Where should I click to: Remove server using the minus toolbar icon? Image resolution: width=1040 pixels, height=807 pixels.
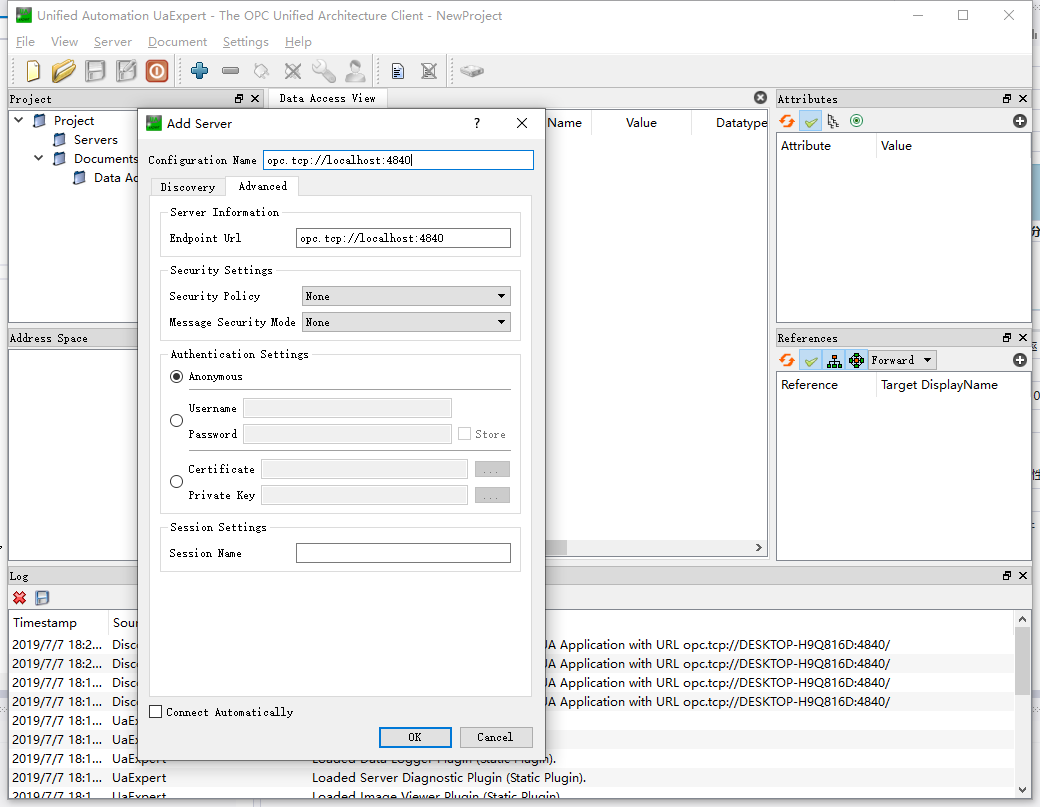230,70
